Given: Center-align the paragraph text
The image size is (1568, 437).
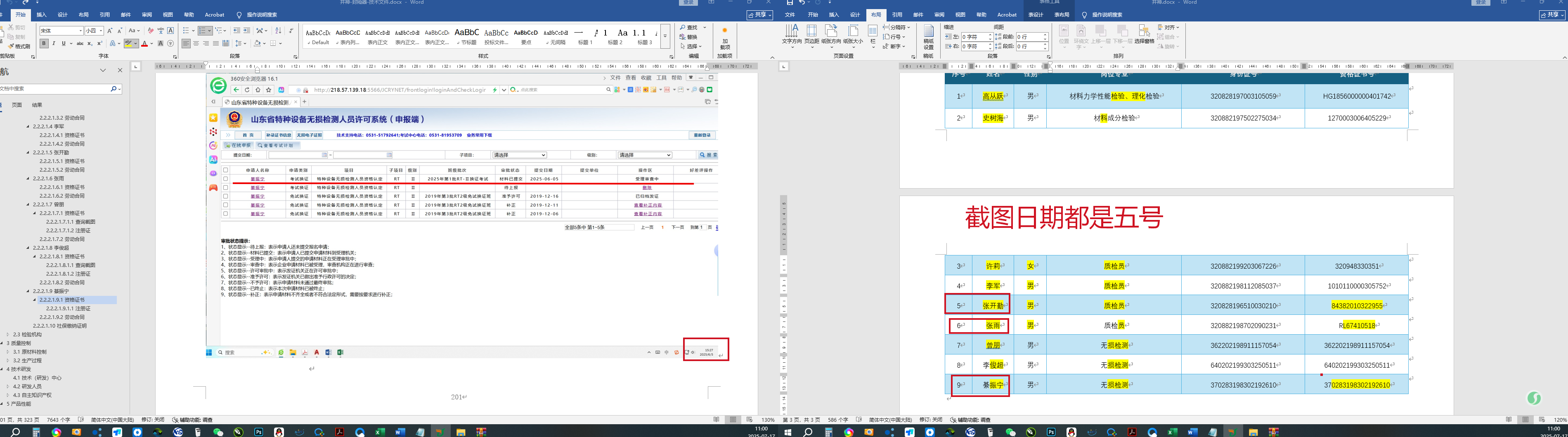Looking at the screenshot, I should pyautogui.click(x=196, y=44).
